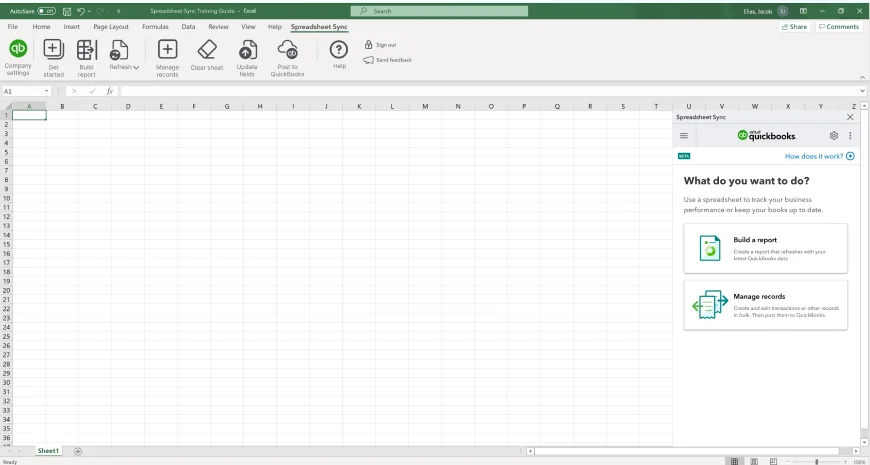Expand the Refresh dropdown arrow
870x465 pixels.
point(136,67)
